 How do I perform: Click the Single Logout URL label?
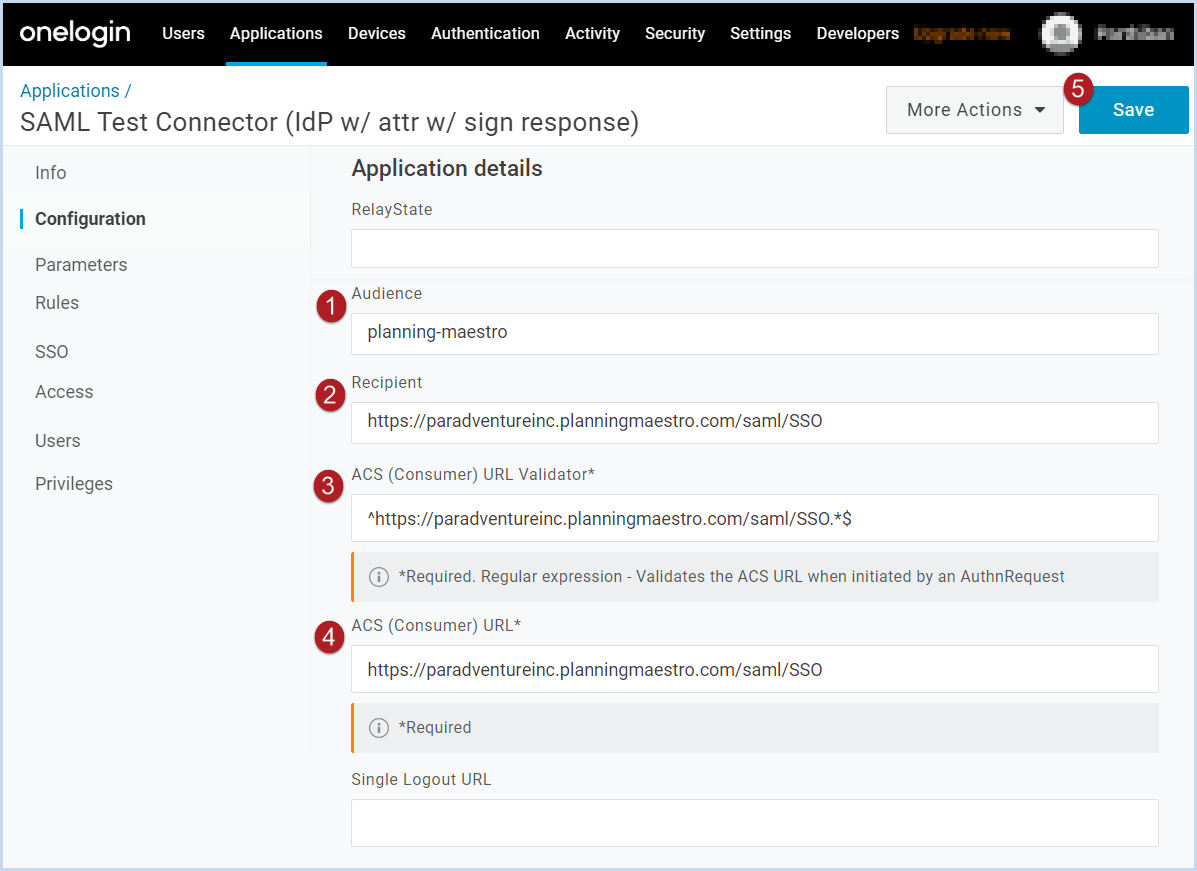[421, 779]
